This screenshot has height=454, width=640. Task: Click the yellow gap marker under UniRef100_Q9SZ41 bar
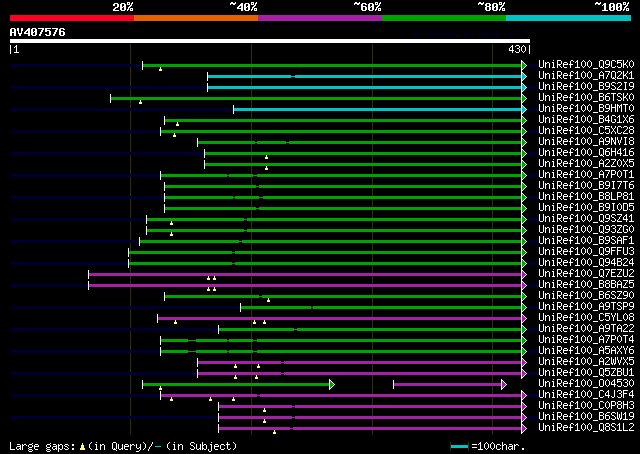(171, 223)
